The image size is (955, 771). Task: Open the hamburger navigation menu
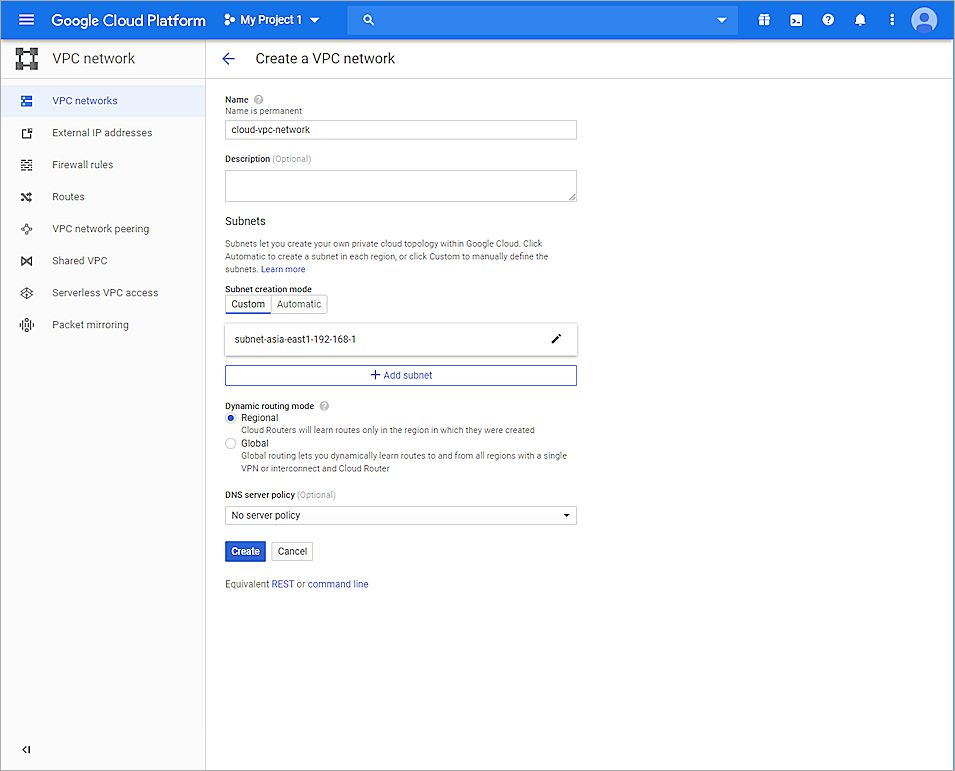click(x=27, y=20)
